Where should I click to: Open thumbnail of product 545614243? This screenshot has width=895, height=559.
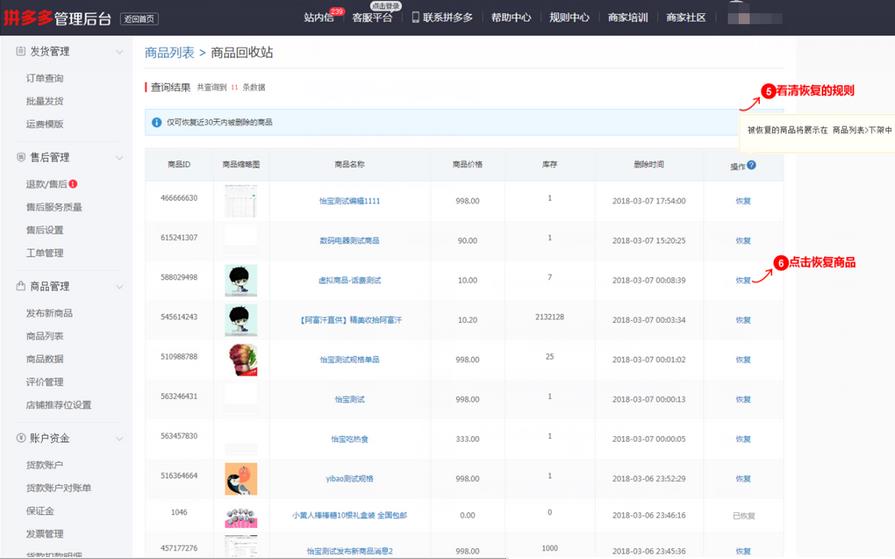pyautogui.click(x=241, y=320)
